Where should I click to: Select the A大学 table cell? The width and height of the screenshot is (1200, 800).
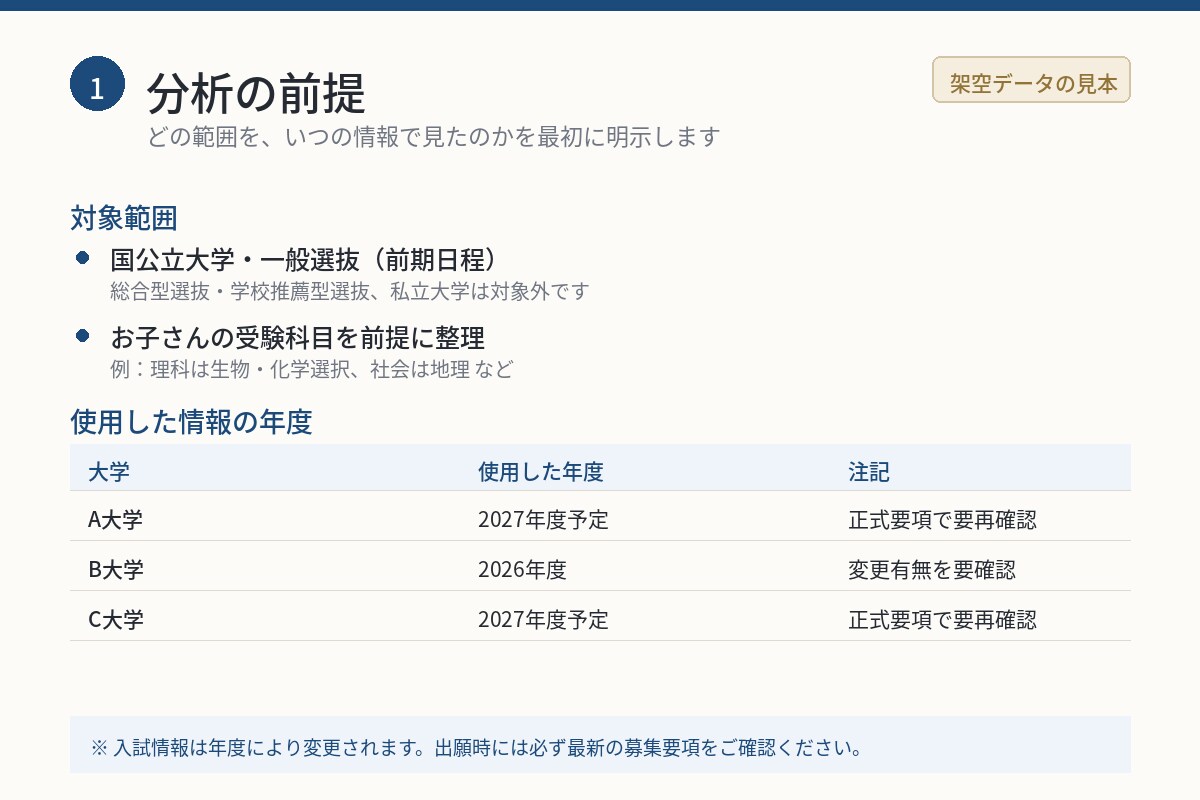116,520
